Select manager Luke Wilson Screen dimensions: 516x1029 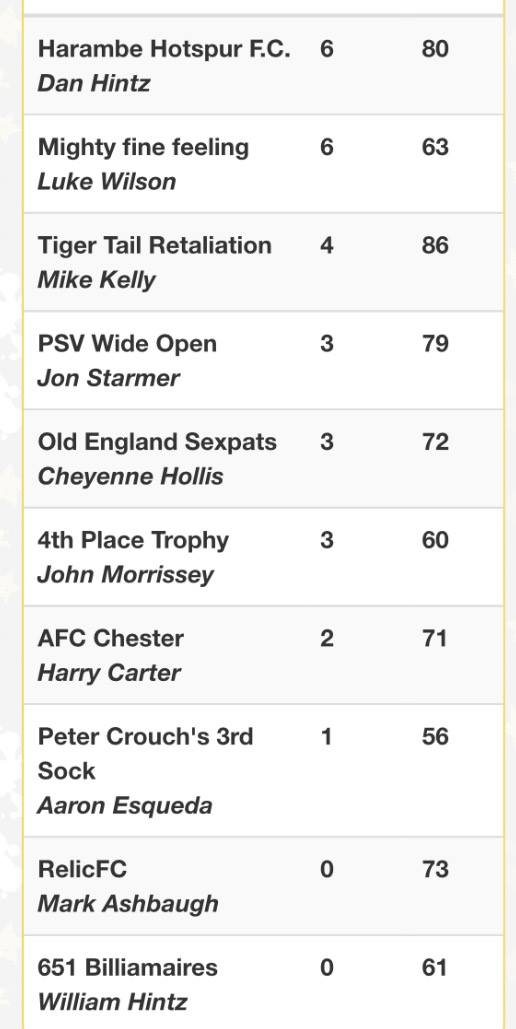click(x=107, y=182)
